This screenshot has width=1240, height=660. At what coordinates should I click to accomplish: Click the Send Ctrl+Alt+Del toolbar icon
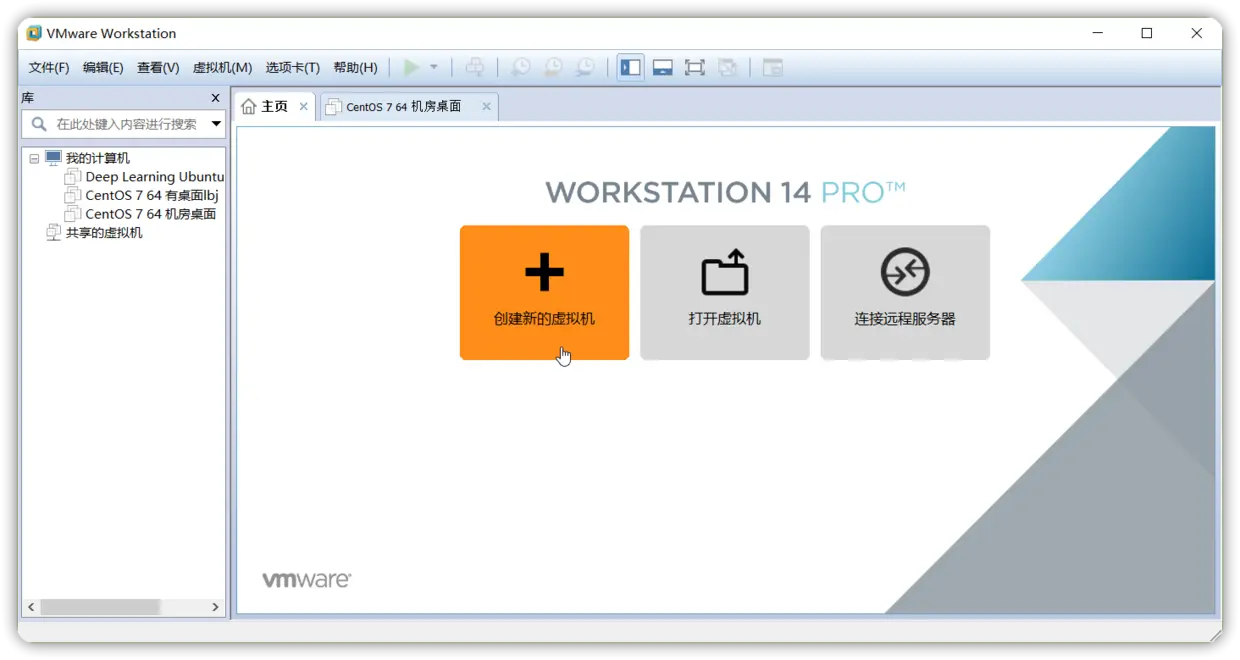[x=475, y=67]
